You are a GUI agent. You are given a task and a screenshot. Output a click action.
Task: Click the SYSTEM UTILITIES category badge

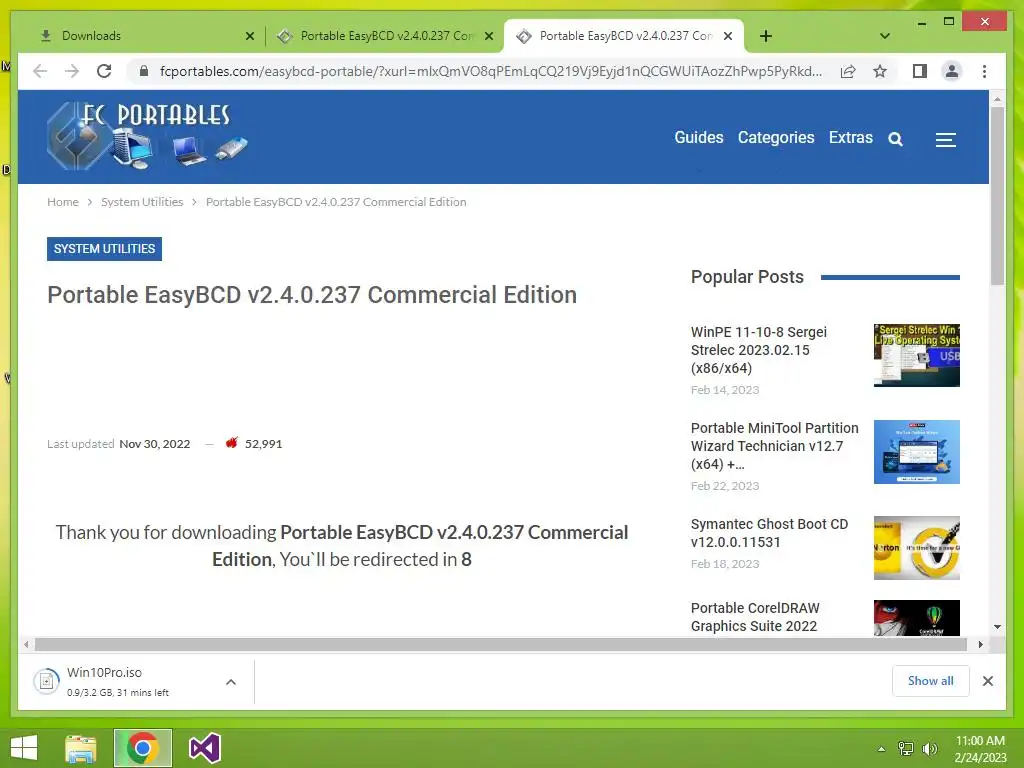104,249
